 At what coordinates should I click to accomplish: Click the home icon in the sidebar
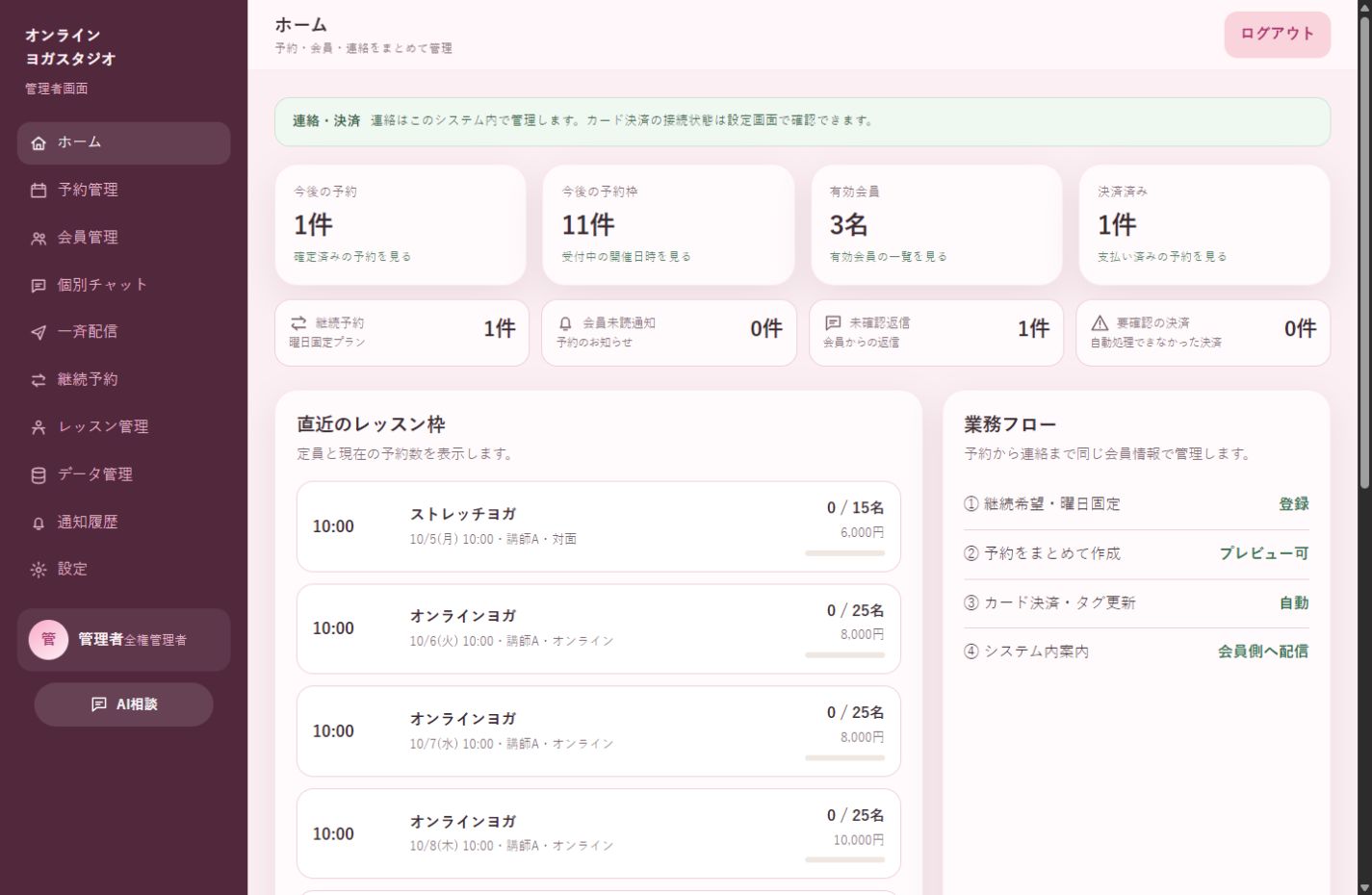(39, 143)
